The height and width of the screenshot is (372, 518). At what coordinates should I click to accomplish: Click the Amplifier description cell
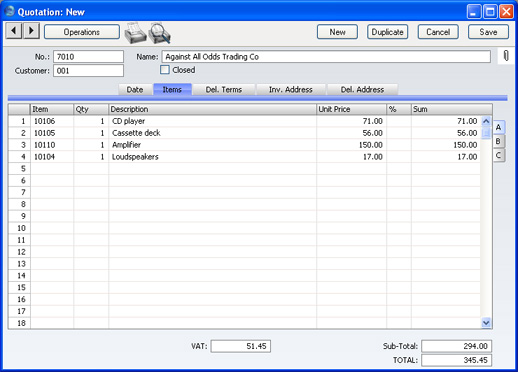(212, 145)
